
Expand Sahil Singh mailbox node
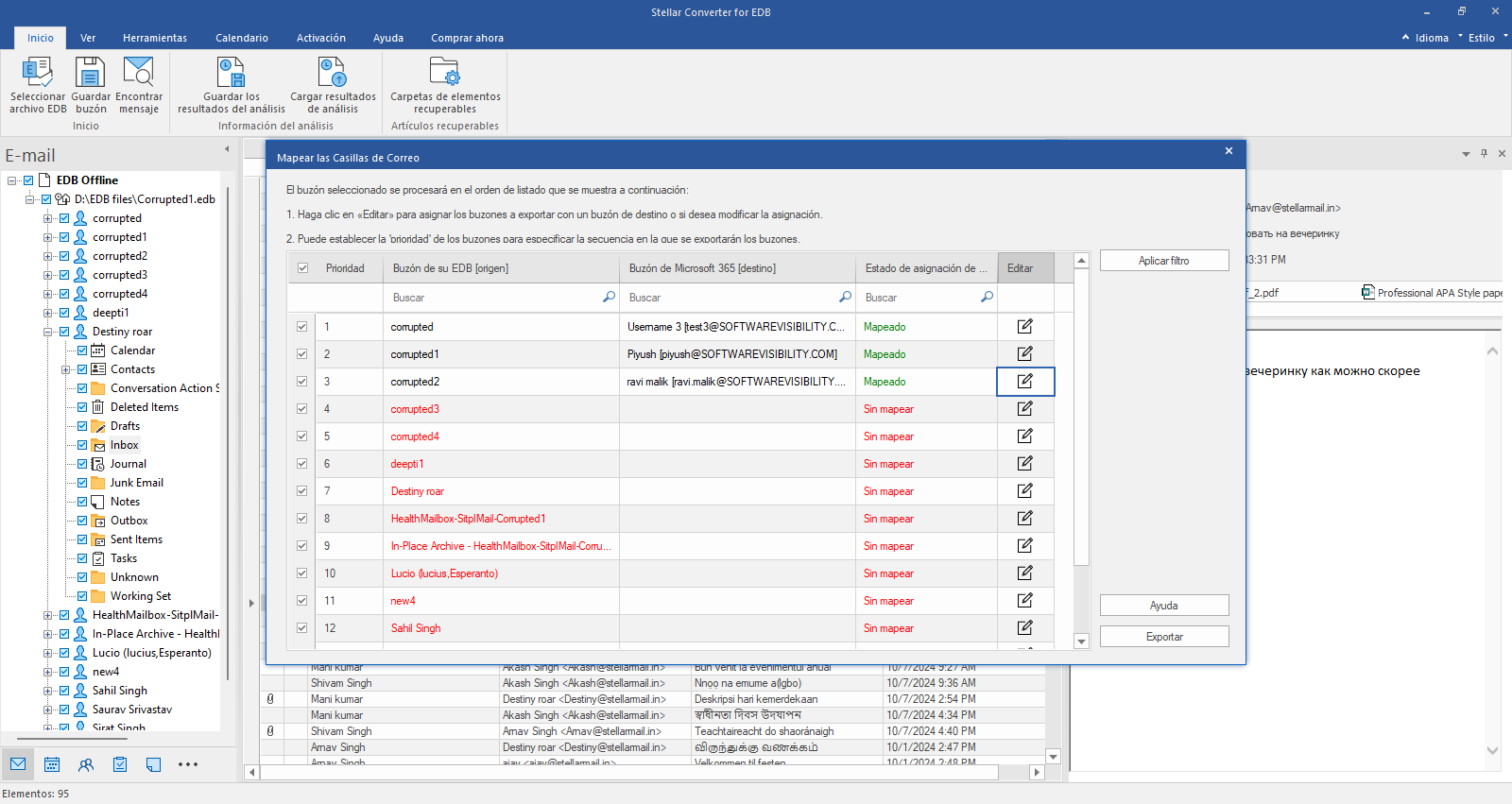[47, 691]
